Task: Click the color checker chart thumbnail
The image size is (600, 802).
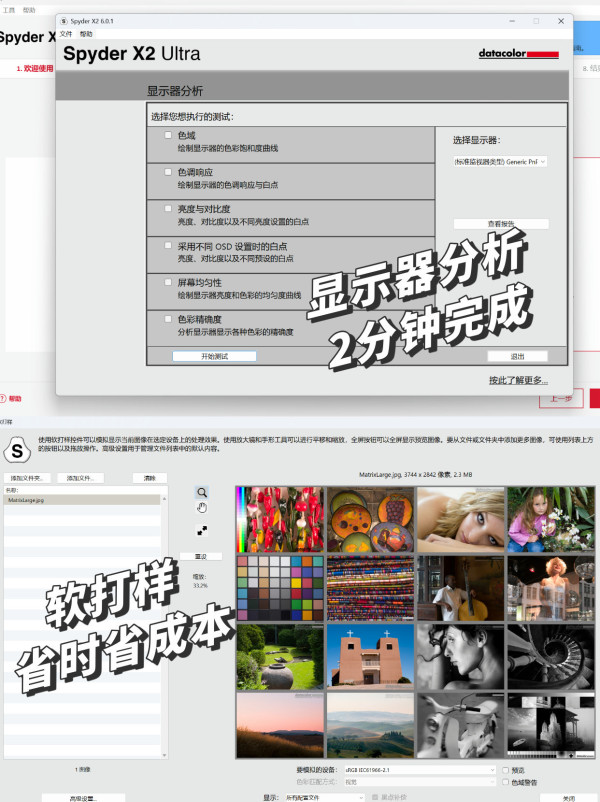Action: (280, 586)
